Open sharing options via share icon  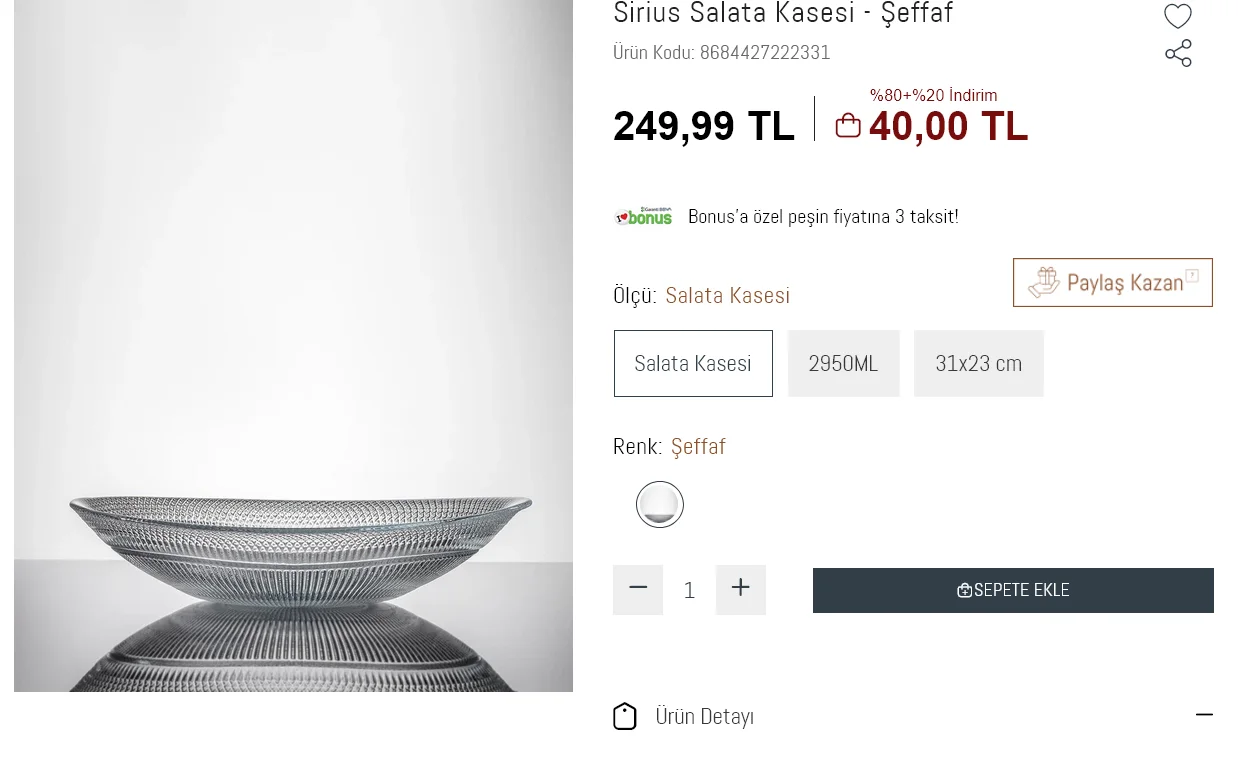click(1177, 53)
